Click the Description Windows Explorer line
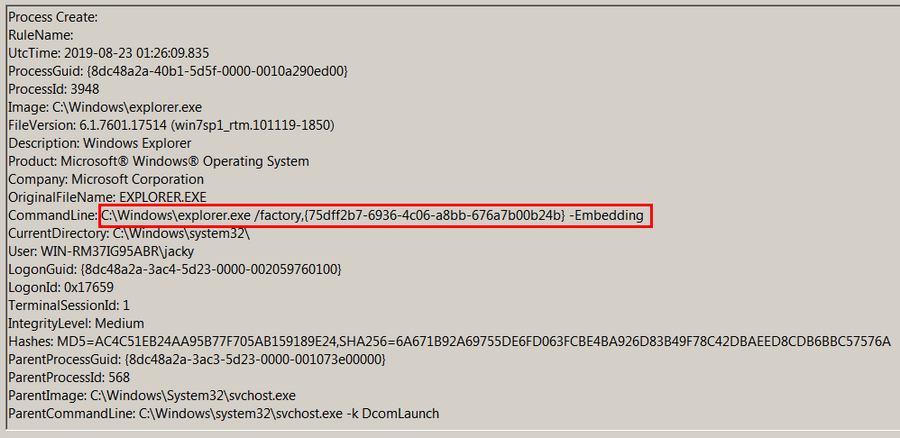 pos(100,143)
